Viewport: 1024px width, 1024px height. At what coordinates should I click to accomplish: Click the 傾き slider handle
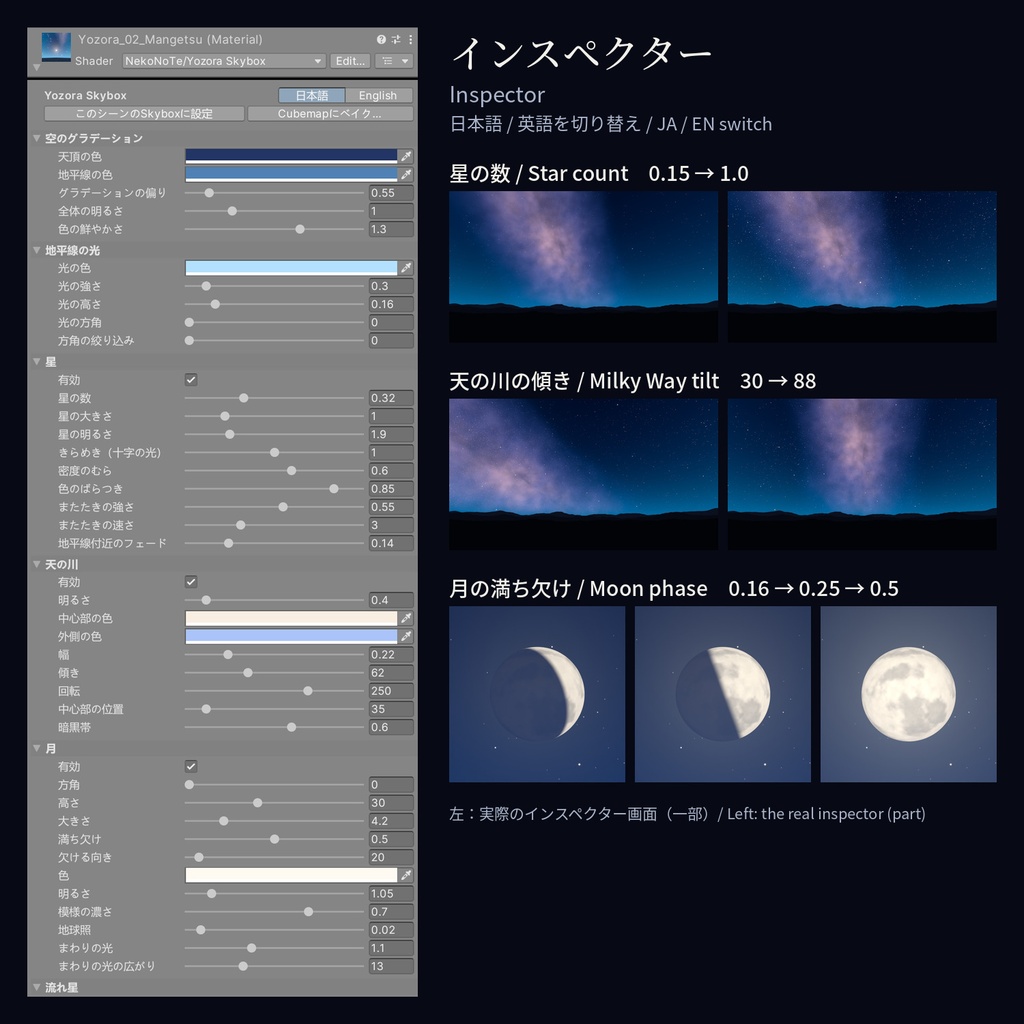coord(248,673)
